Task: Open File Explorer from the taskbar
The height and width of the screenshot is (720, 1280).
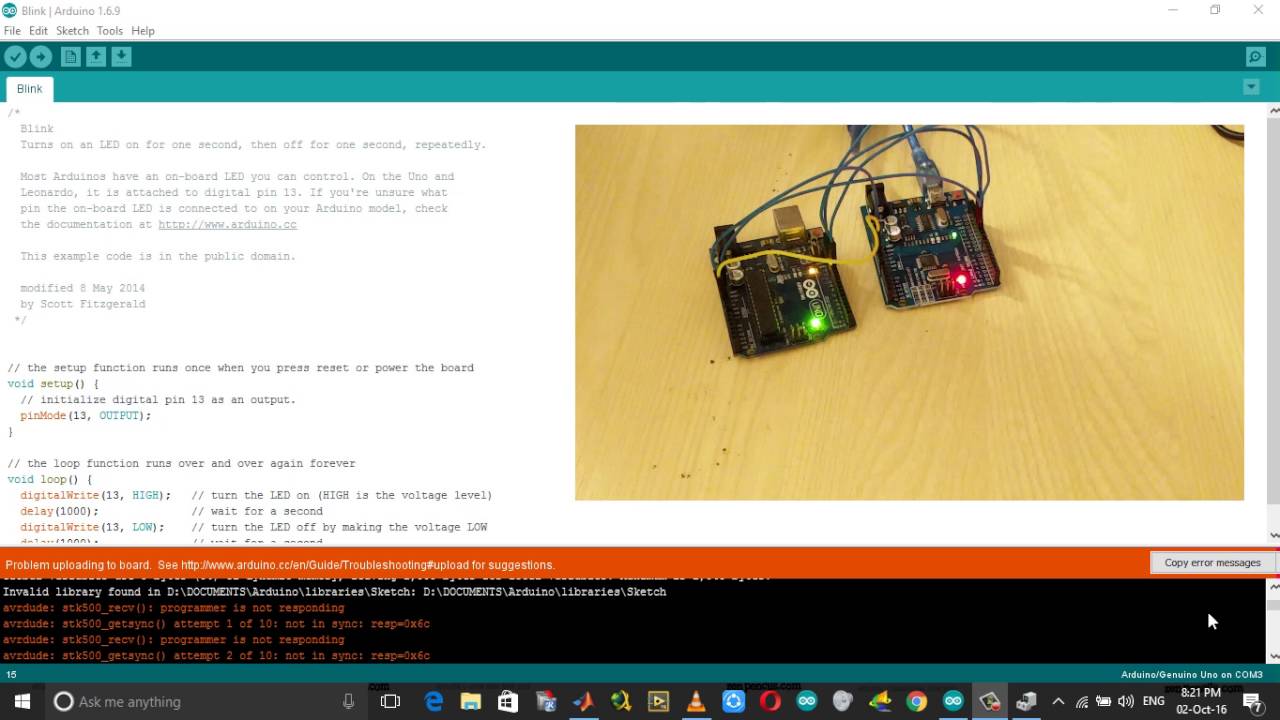Action: tap(471, 701)
